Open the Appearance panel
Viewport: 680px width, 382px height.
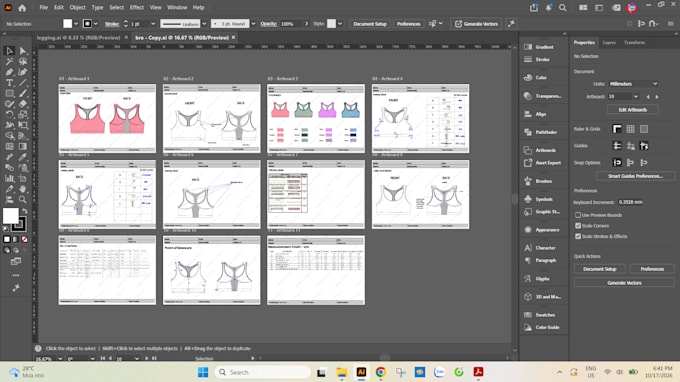pyautogui.click(x=542, y=230)
